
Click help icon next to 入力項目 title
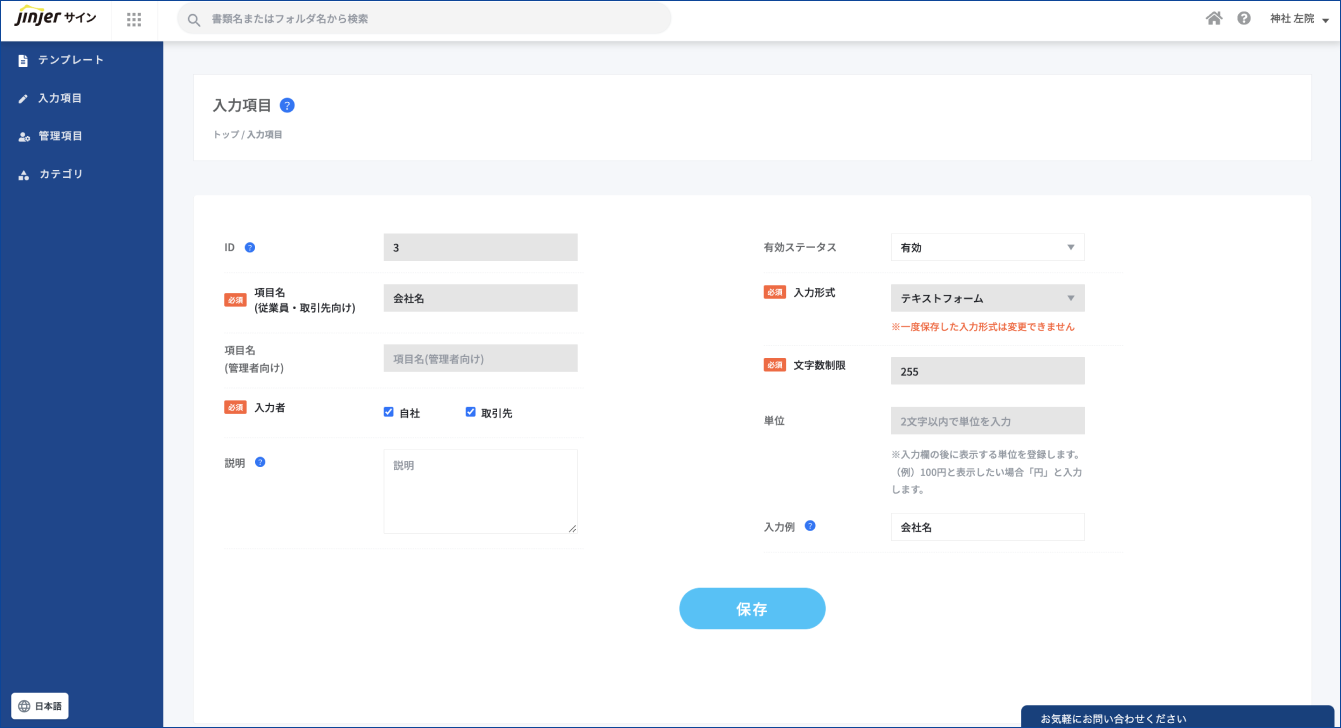pyautogui.click(x=287, y=105)
